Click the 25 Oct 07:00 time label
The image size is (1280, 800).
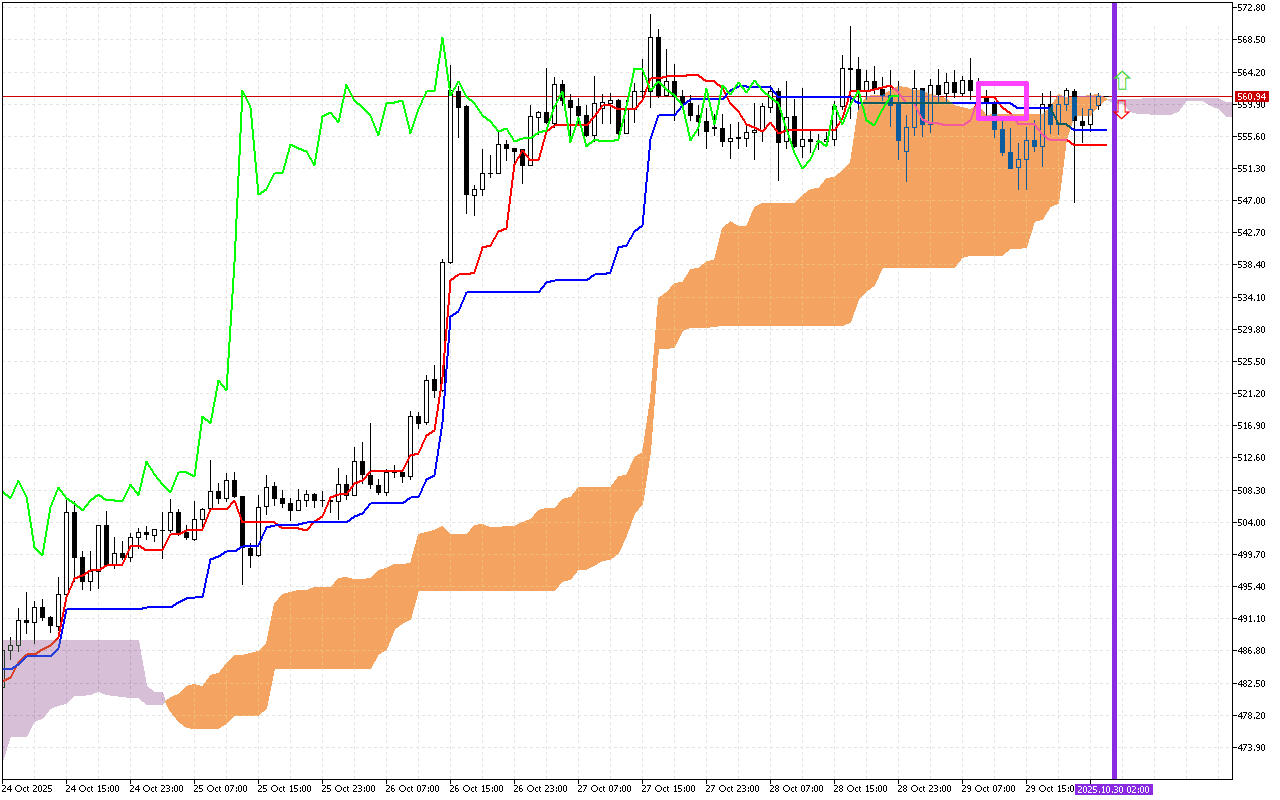219,789
